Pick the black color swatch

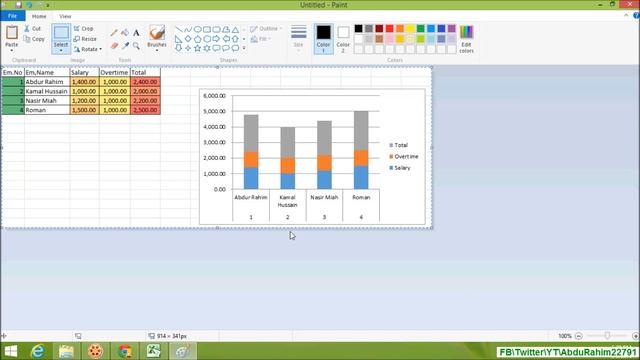pos(358,28)
